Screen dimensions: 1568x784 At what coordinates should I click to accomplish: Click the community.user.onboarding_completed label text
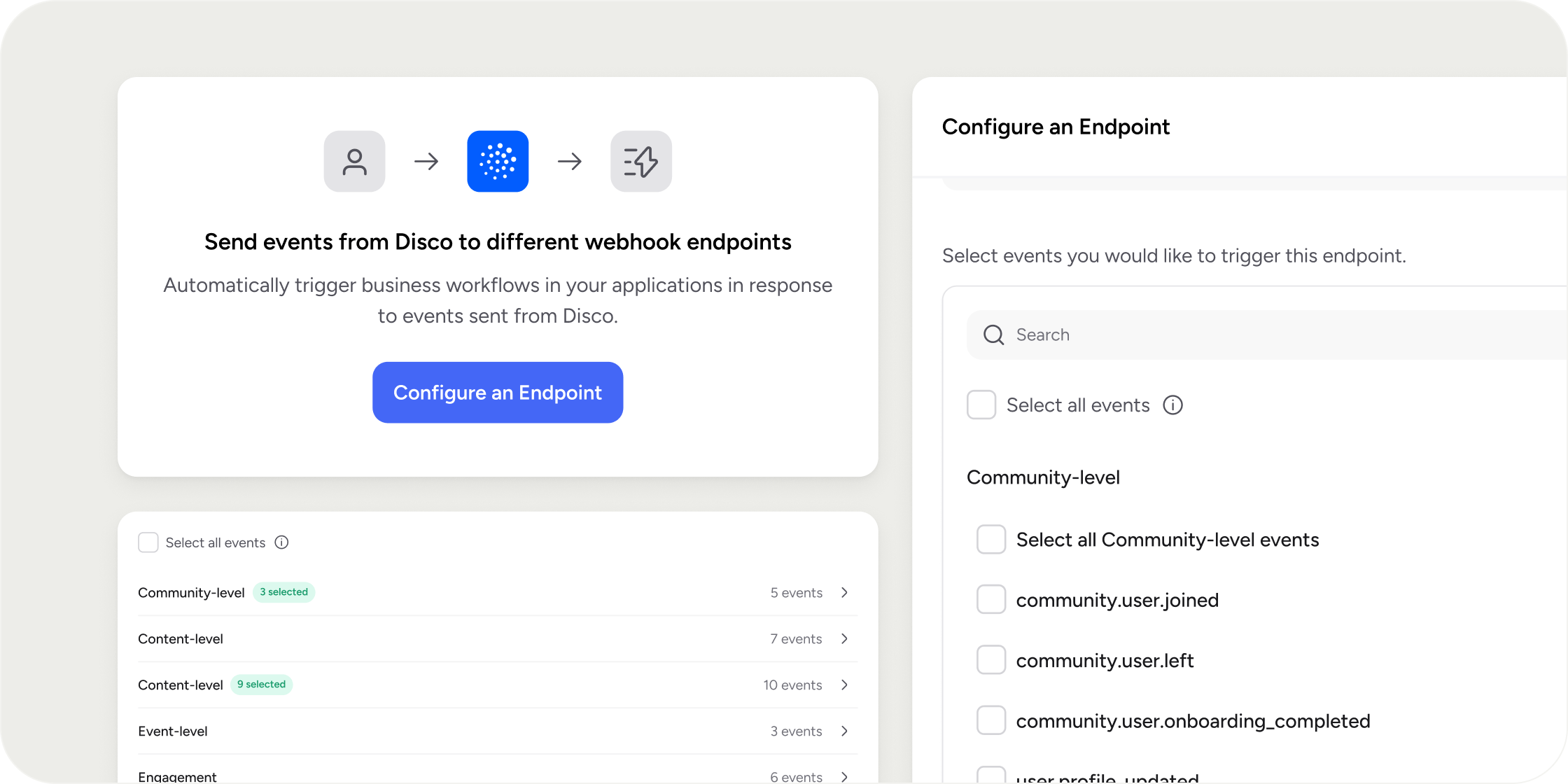[x=1193, y=721]
